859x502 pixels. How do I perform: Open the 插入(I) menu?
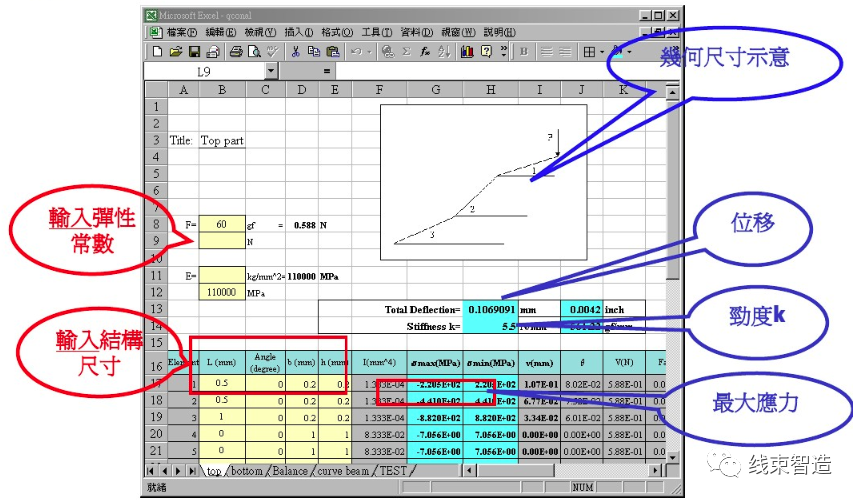point(299,32)
